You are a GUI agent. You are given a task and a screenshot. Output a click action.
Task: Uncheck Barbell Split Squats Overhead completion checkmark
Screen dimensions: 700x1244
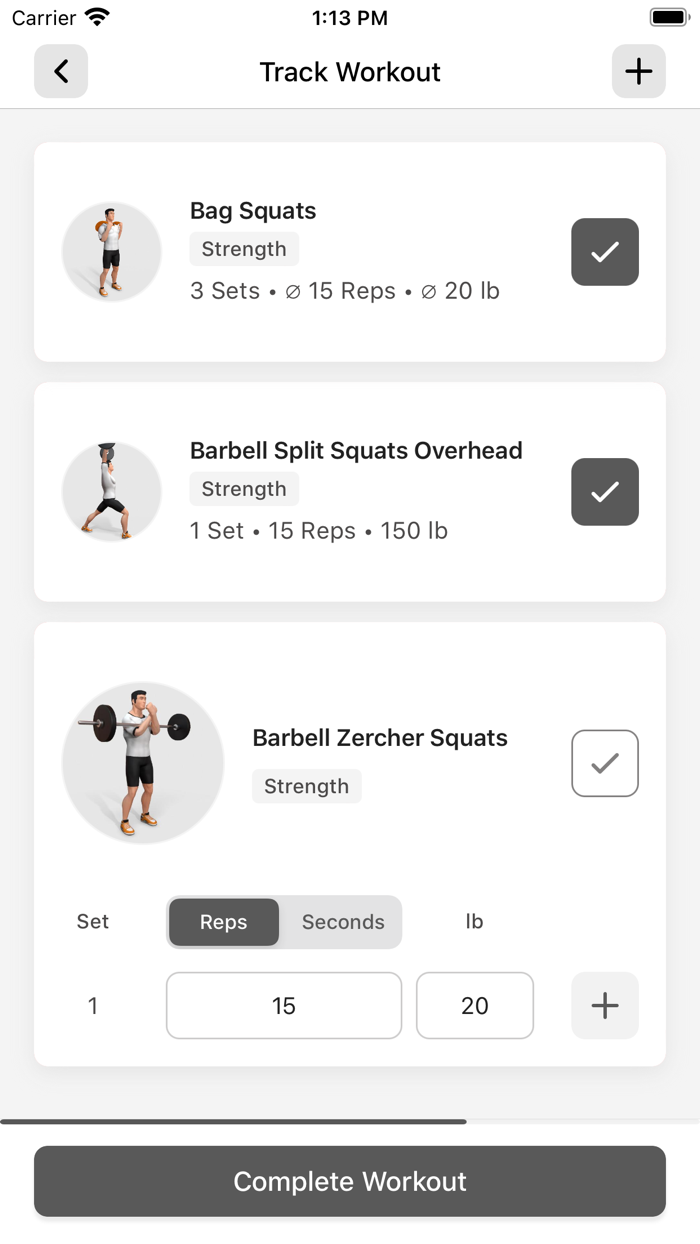pos(604,492)
